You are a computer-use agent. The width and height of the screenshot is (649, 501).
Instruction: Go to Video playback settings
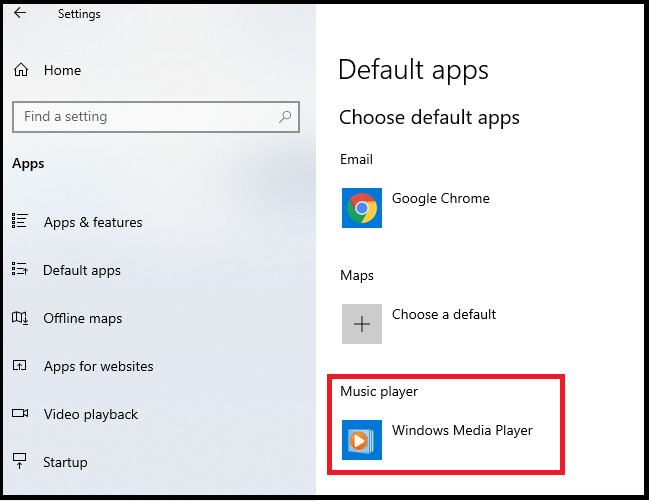[91, 414]
